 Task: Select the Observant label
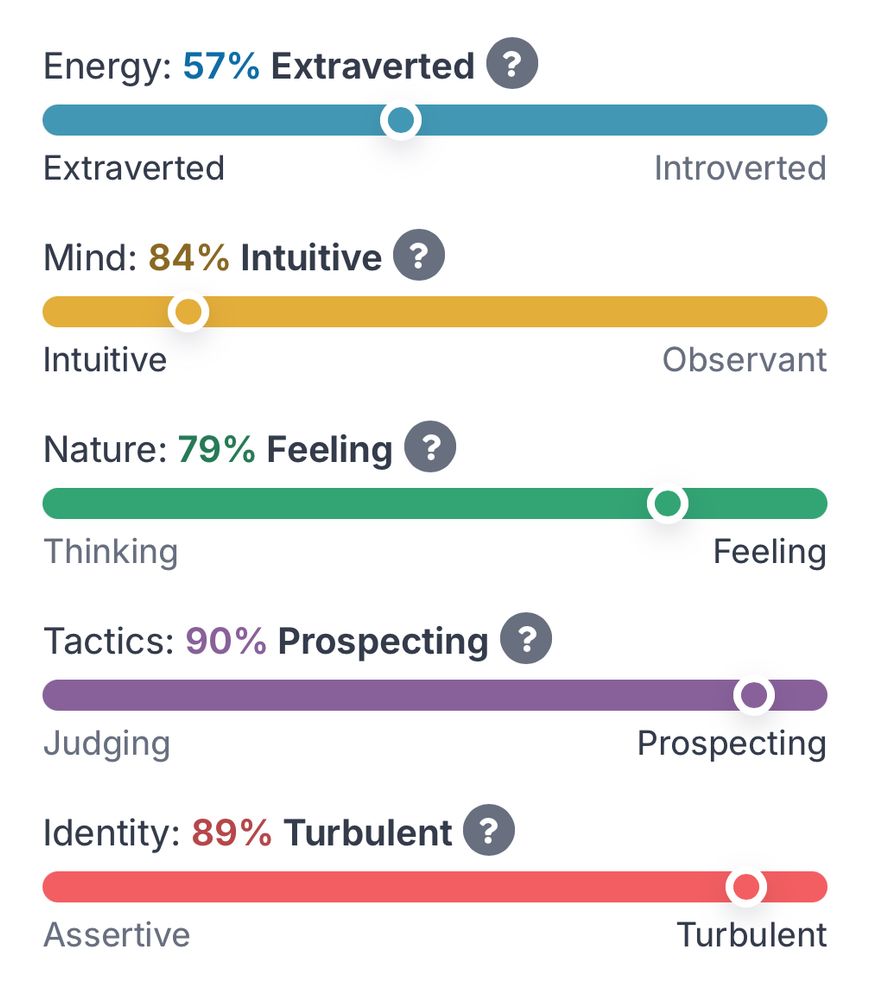744,360
